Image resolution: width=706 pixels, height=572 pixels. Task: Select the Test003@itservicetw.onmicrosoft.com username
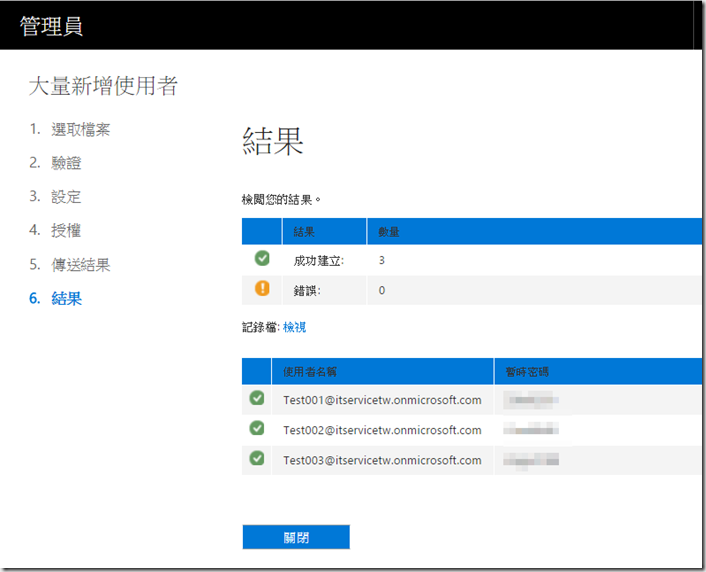[x=382, y=460]
